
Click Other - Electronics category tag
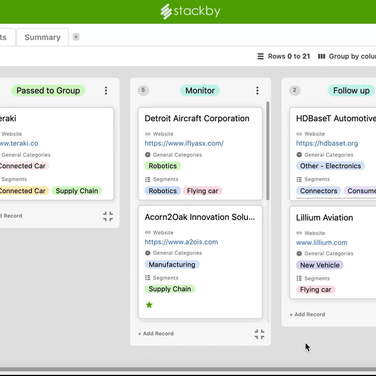(330, 166)
